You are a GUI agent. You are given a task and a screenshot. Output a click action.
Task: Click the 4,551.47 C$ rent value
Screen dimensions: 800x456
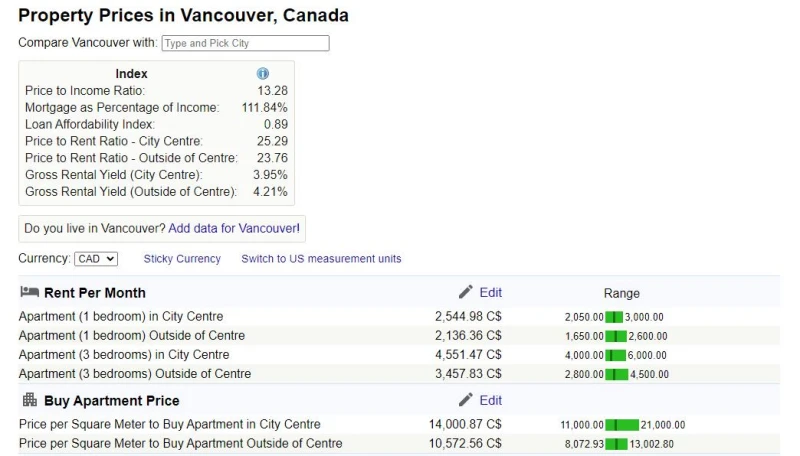[x=468, y=354]
